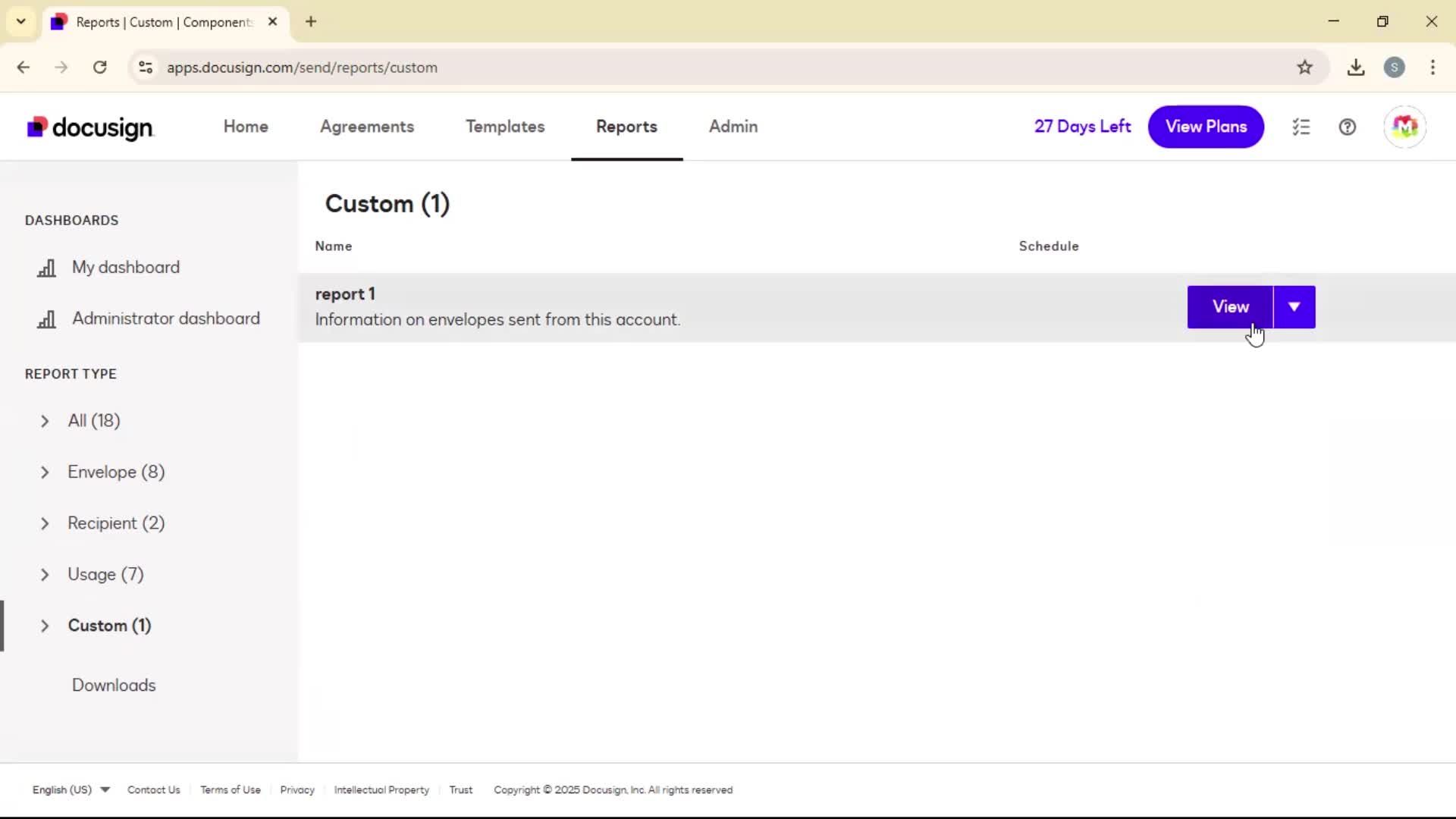1456x819 pixels.
Task: Open browser downloads icon
Action: (x=1356, y=67)
